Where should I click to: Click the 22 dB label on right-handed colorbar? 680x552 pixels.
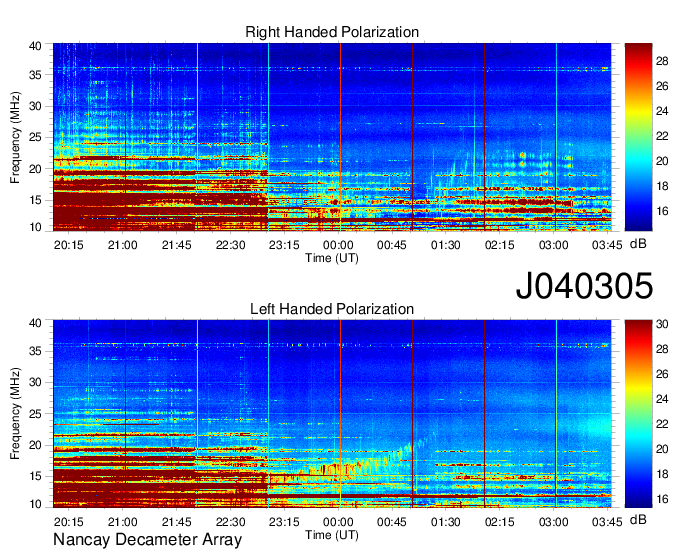tap(662, 136)
